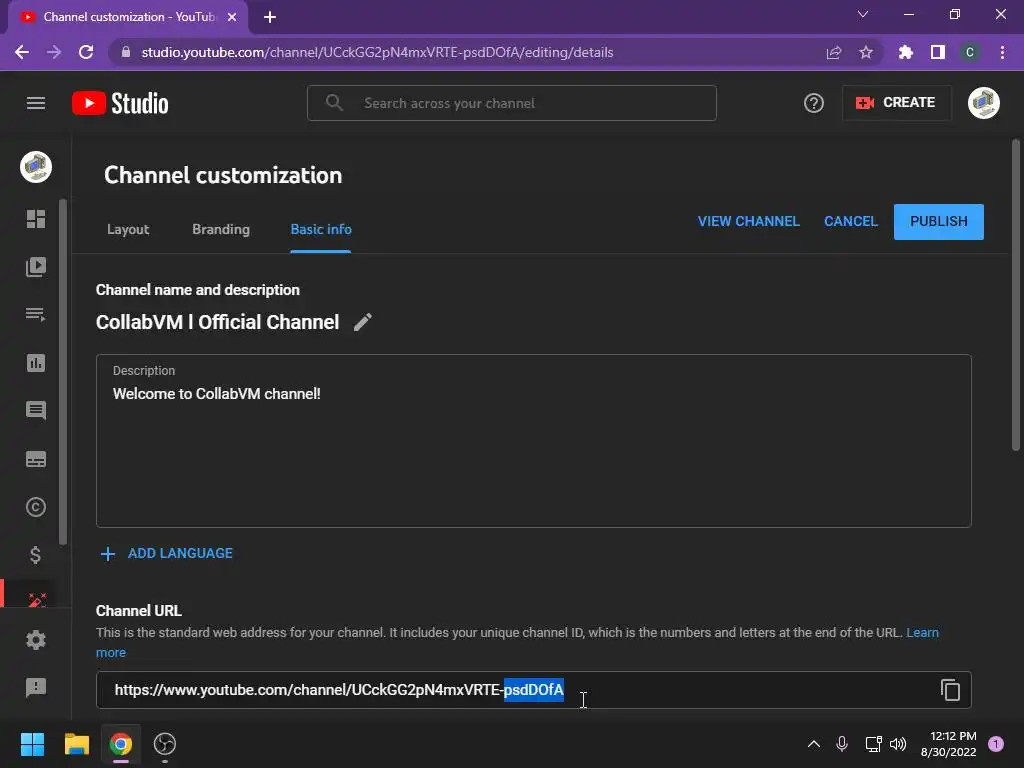Viewport: 1024px width, 768px height.
Task: Edit channel name with pencil icon
Action: click(x=363, y=322)
